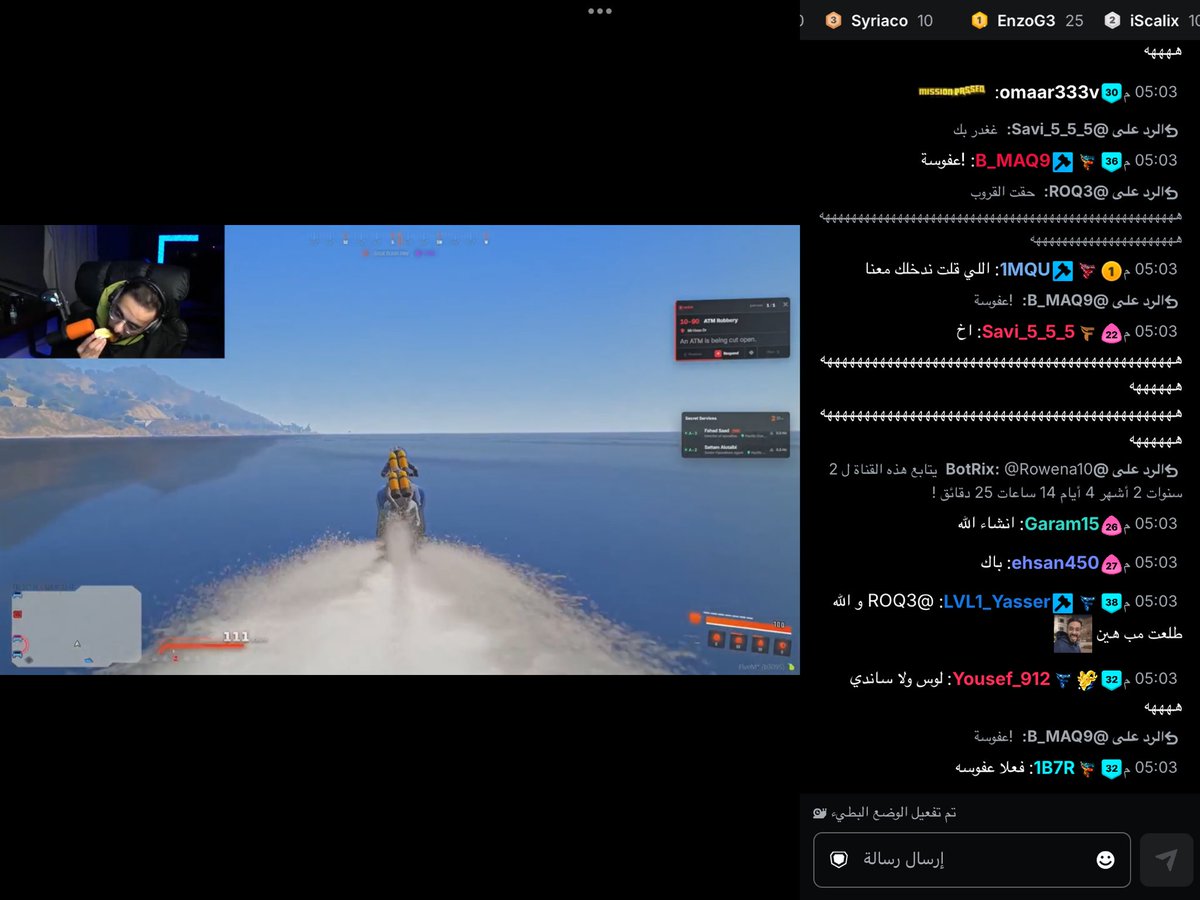This screenshot has width=1200, height=900.
Task: Tap the pink level 26 badge beside Garam15
Action: [1111, 525]
